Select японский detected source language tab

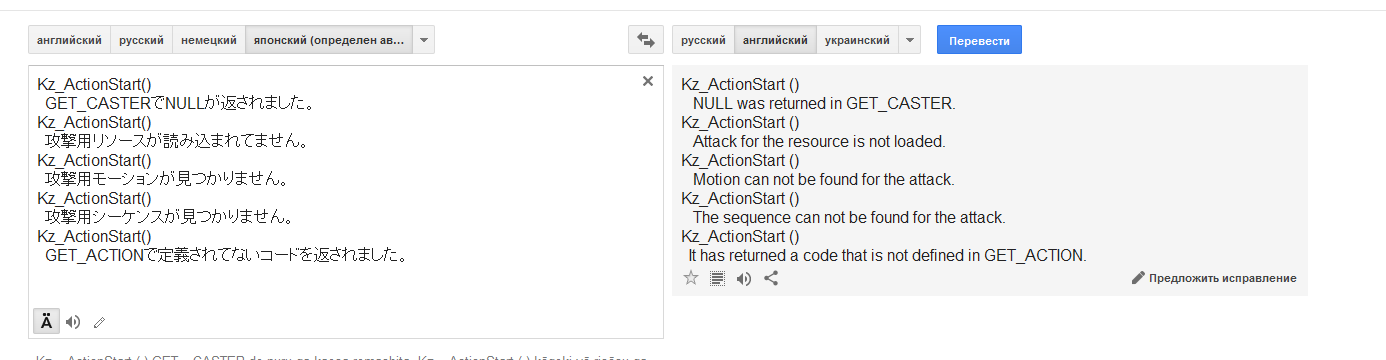click(330, 40)
